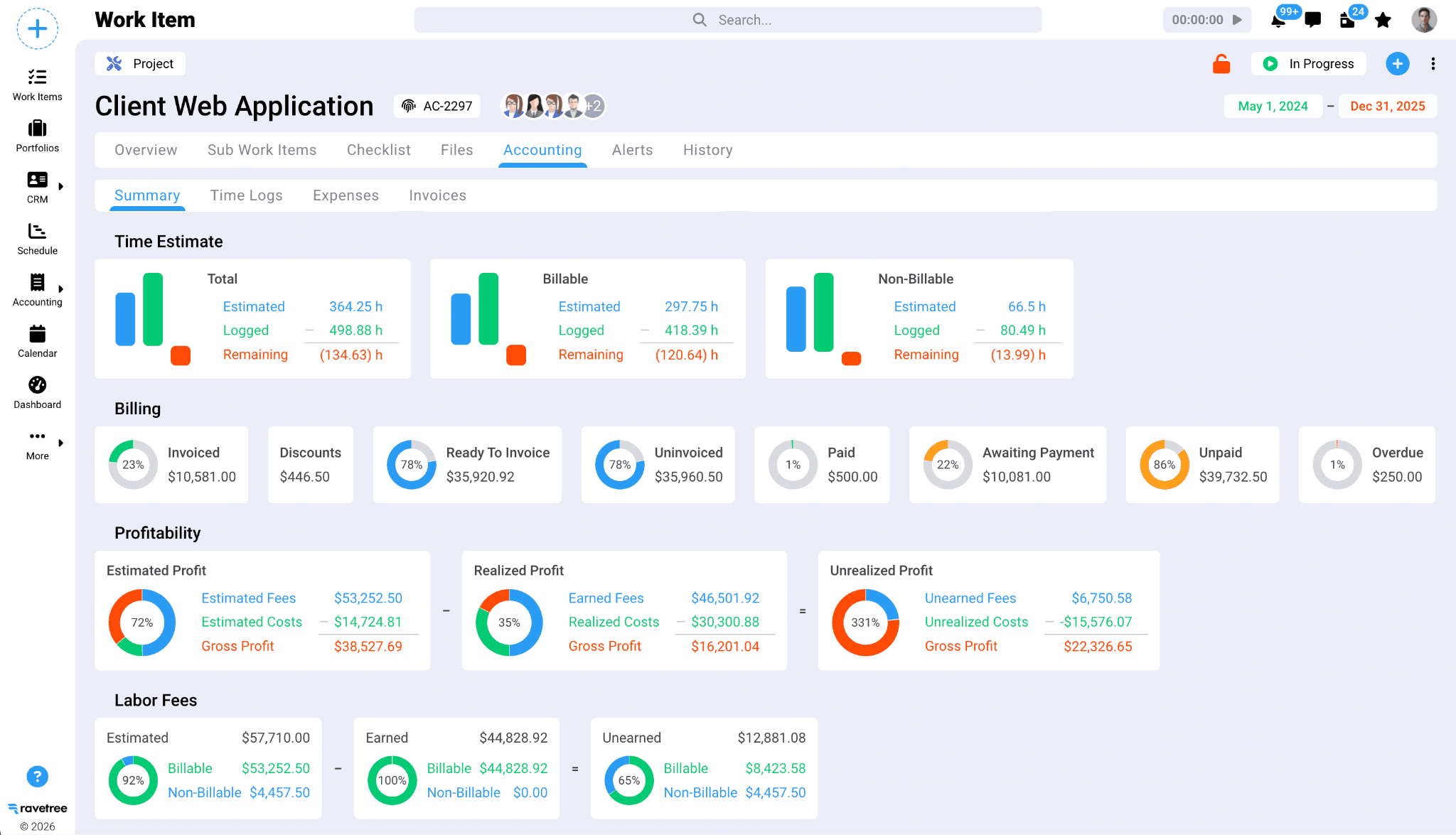Open the Dashboard from the sidebar

[x=37, y=392]
